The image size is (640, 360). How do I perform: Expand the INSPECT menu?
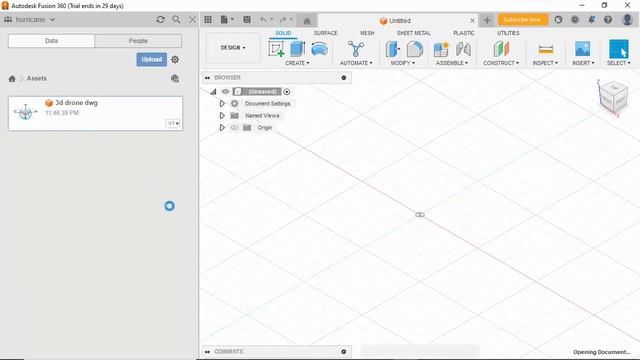[x=545, y=63]
